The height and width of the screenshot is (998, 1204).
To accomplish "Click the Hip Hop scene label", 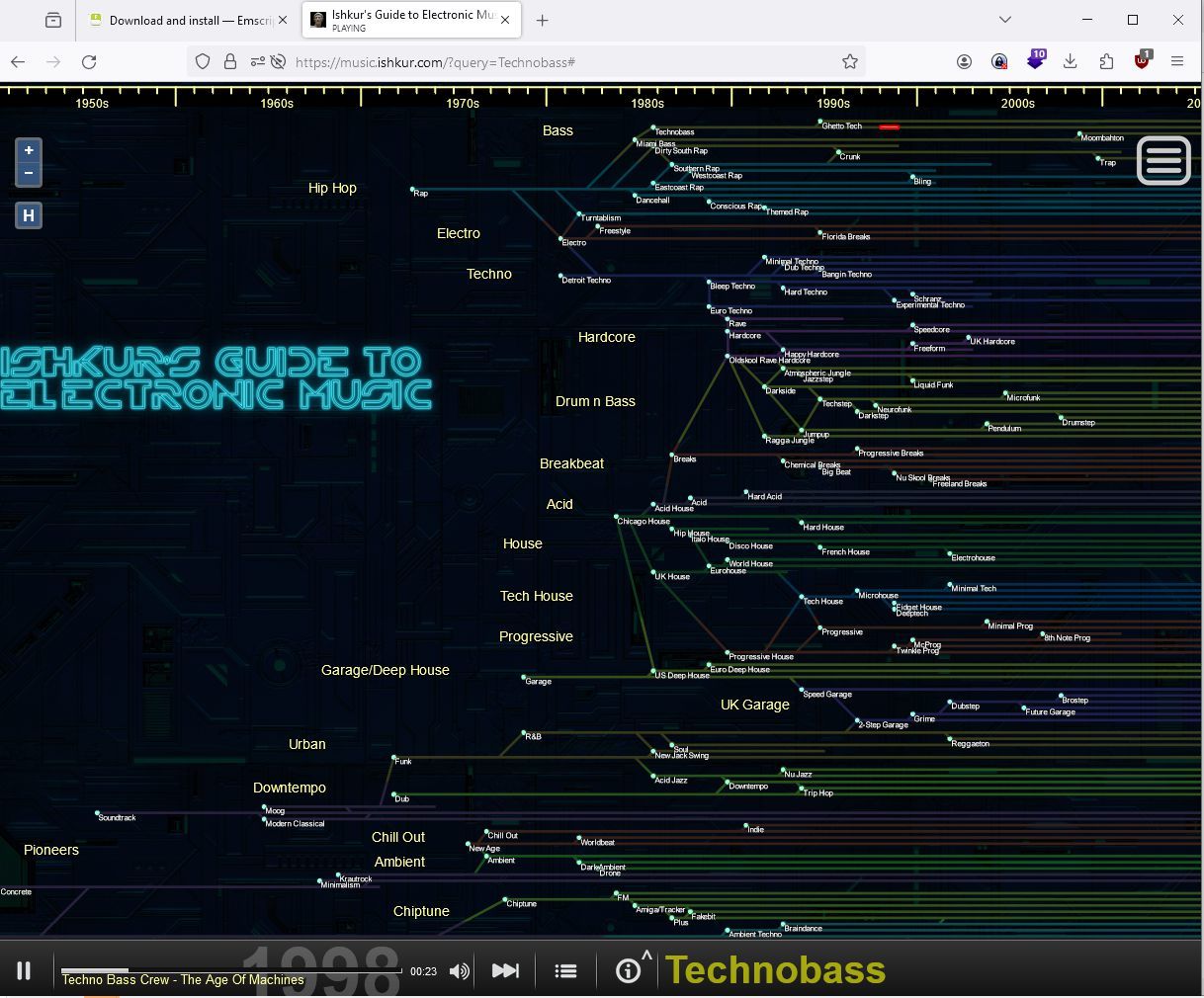I will (x=332, y=188).
